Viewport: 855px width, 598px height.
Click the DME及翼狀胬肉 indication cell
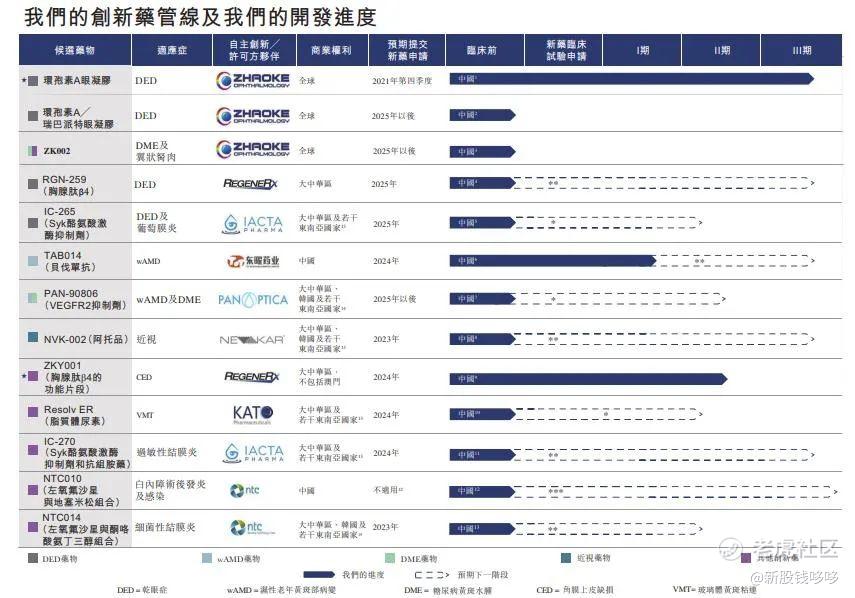155,151
